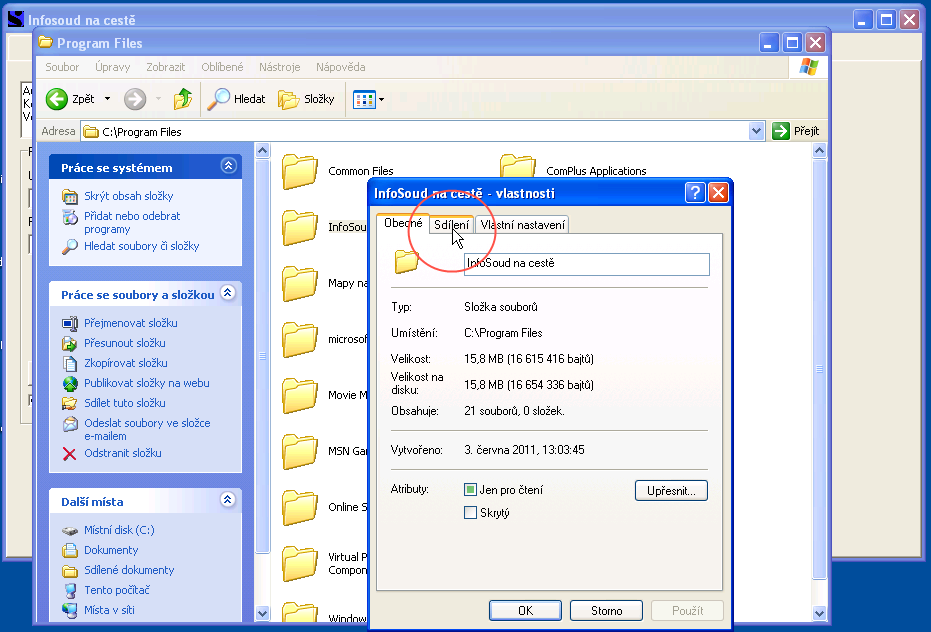Viewport: 931px width, 632px height.
Task: Click the Místní disk (C:) drive icon
Action: click(70, 530)
